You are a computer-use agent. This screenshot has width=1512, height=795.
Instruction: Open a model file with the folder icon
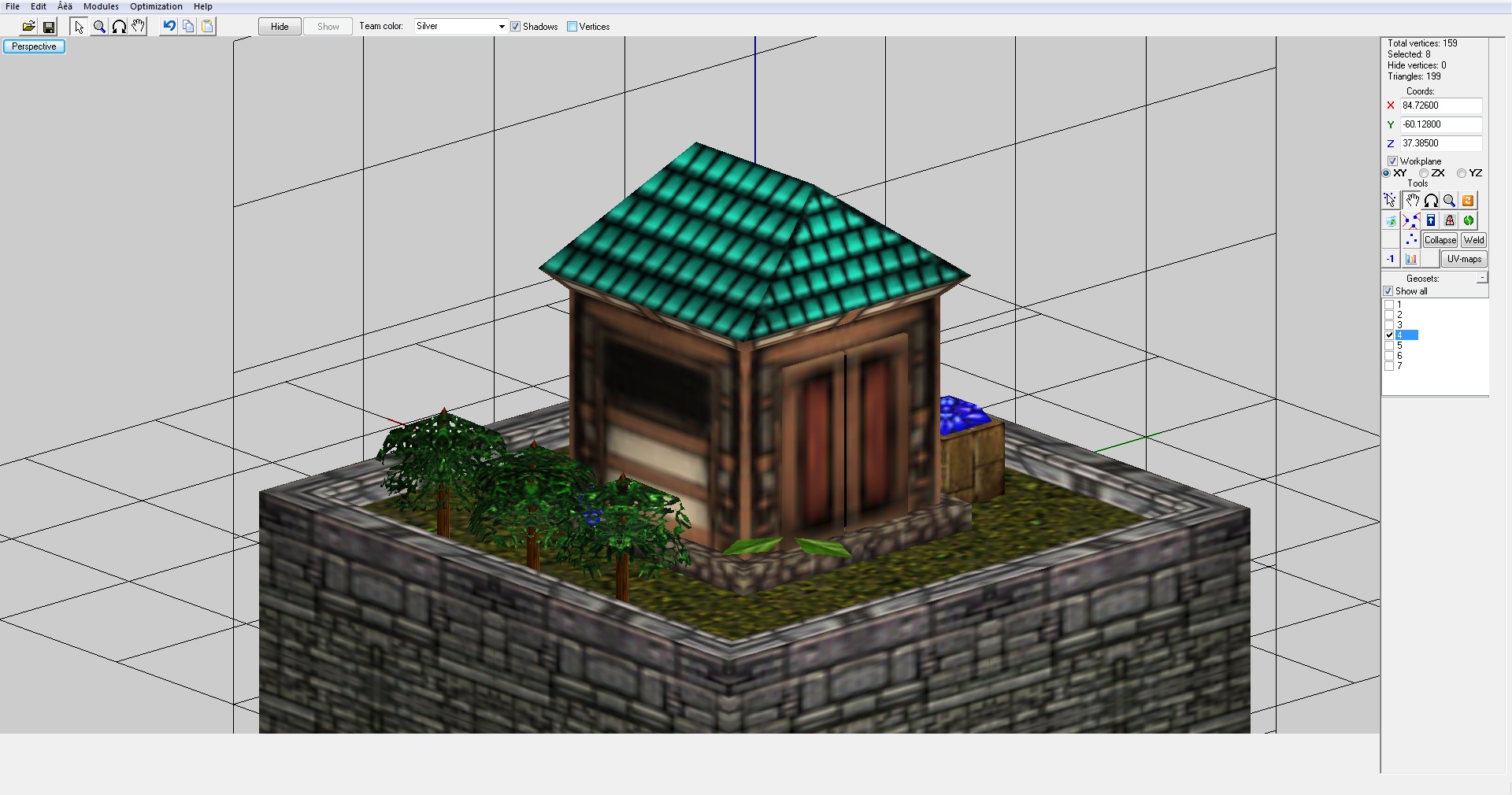28,27
